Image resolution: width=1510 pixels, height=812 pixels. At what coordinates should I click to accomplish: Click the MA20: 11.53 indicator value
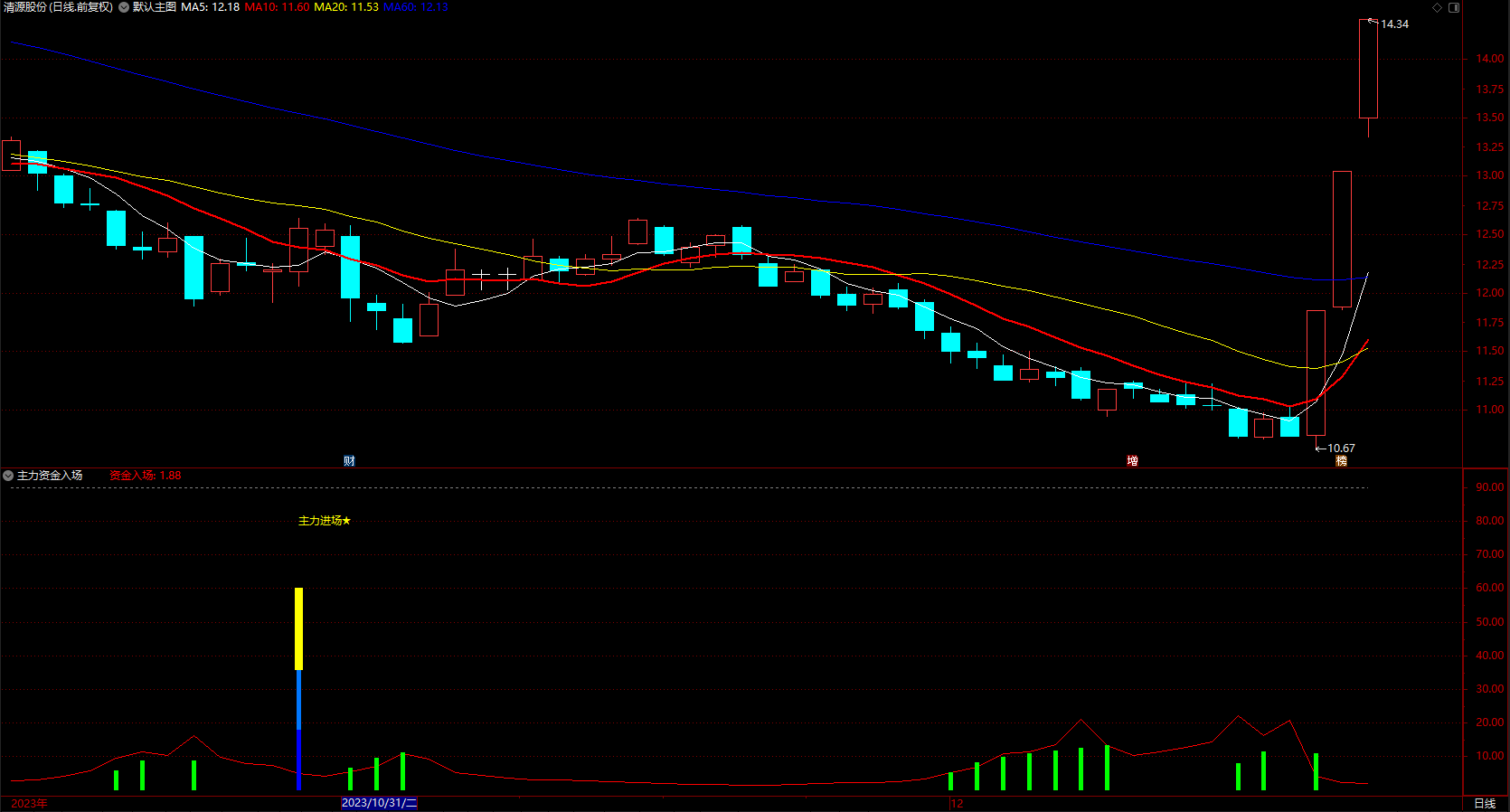click(346, 7)
